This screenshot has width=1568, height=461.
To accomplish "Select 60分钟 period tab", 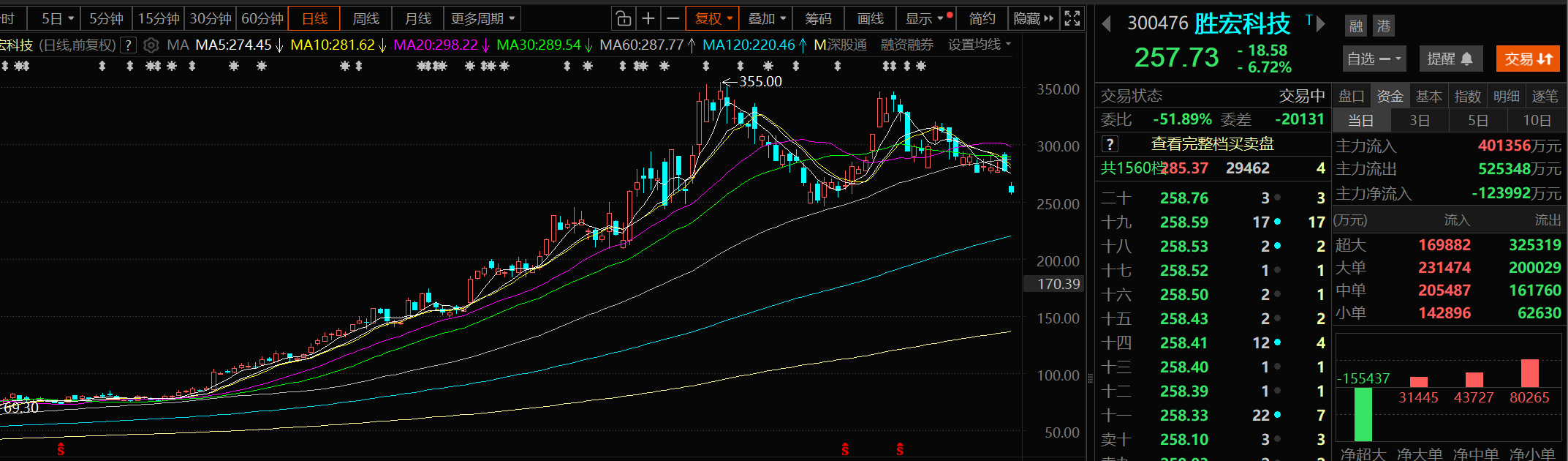I will (x=262, y=18).
